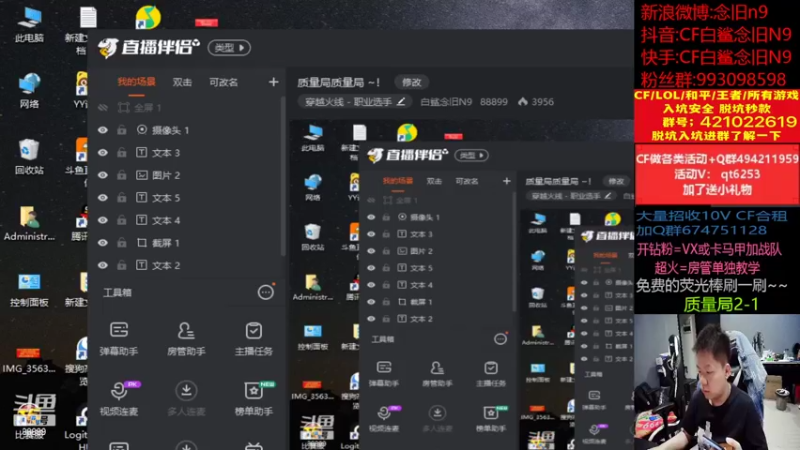Show the hidden 全屏 1 source via its eye
The image size is (800, 450).
(x=103, y=108)
